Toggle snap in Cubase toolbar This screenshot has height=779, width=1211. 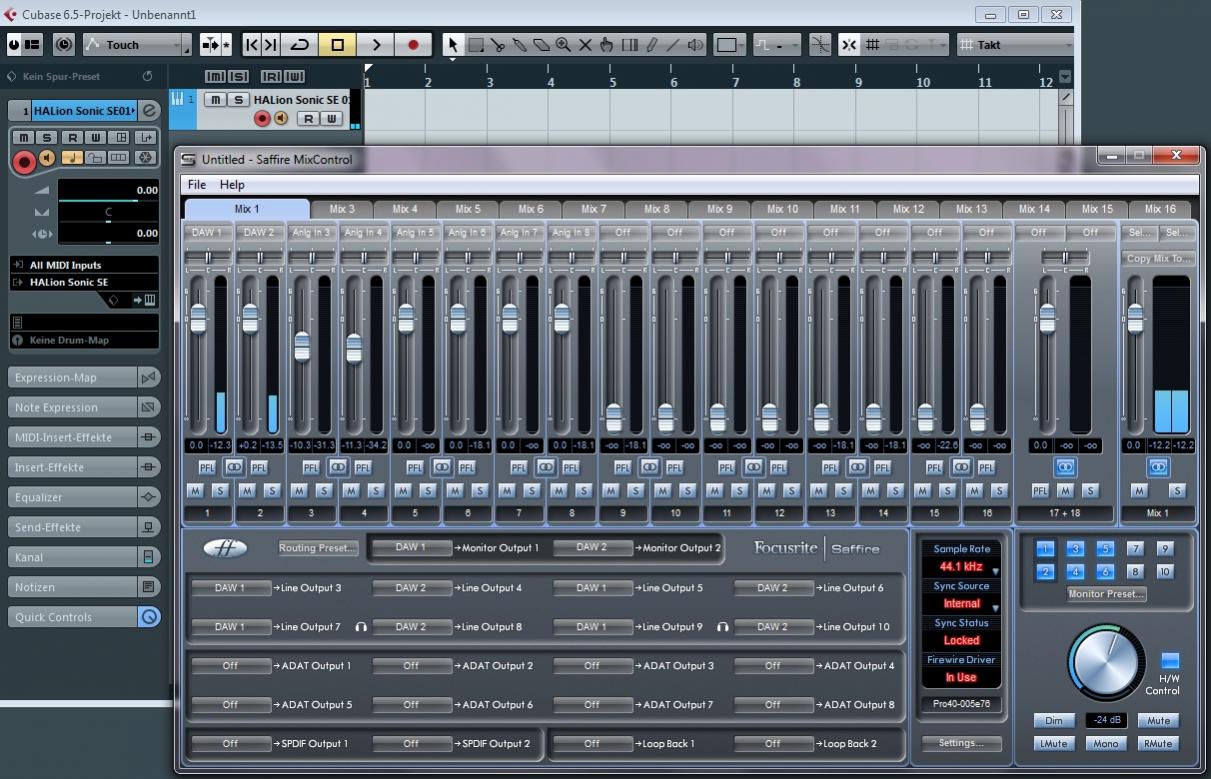[849, 45]
